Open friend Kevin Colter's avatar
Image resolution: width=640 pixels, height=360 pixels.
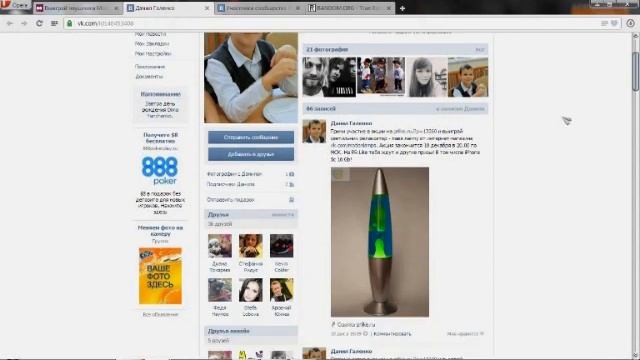pyautogui.click(x=281, y=246)
